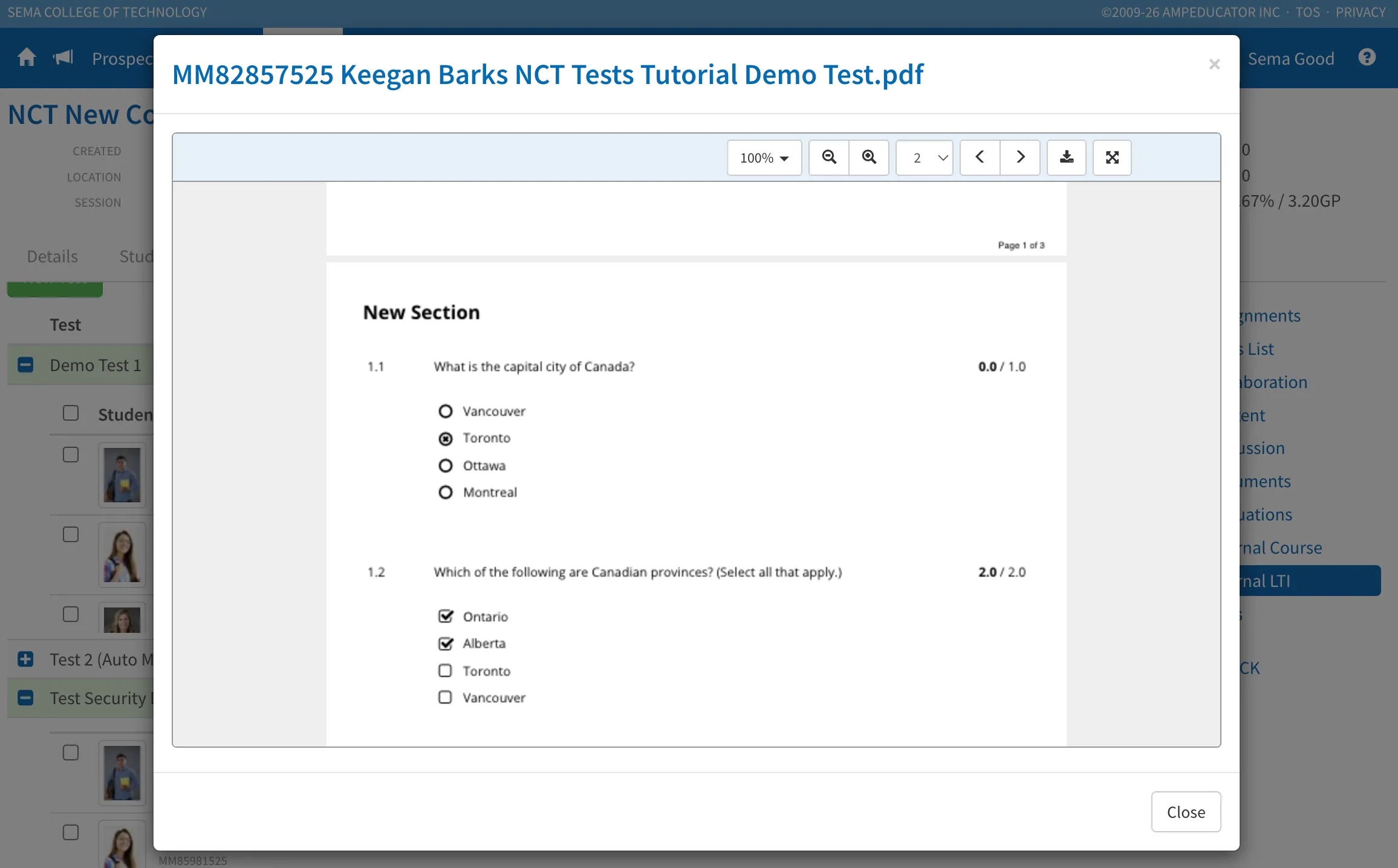The height and width of the screenshot is (868, 1398).
Task: Go to previous PDF page
Action: (x=980, y=158)
